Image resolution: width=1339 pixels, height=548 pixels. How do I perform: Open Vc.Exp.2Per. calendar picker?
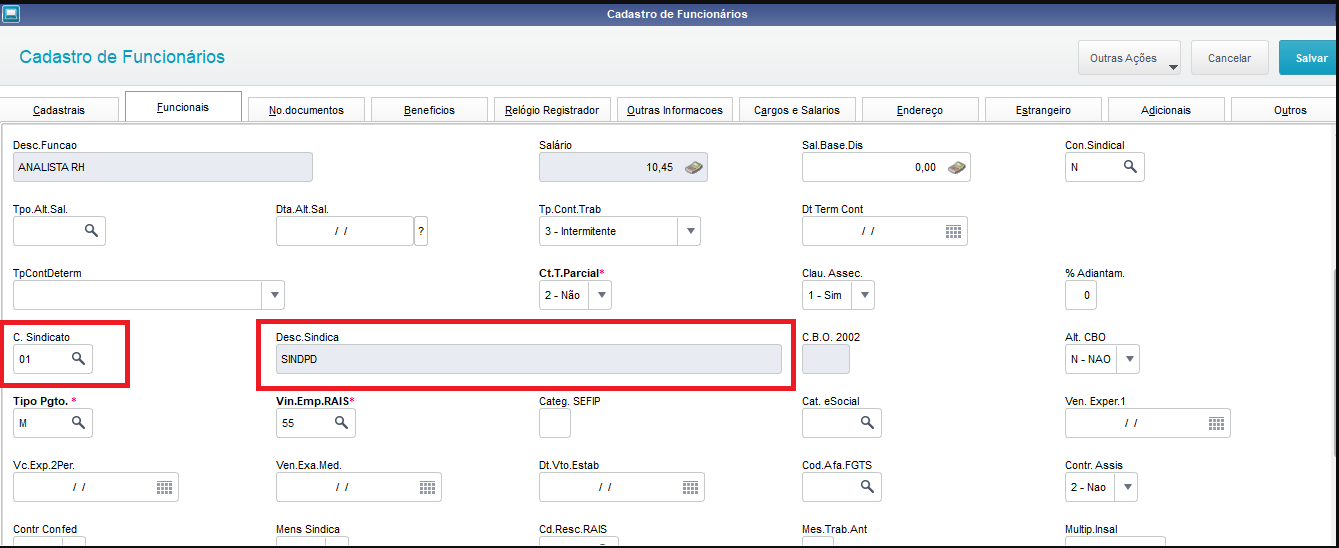pyautogui.click(x=164, y=487)
